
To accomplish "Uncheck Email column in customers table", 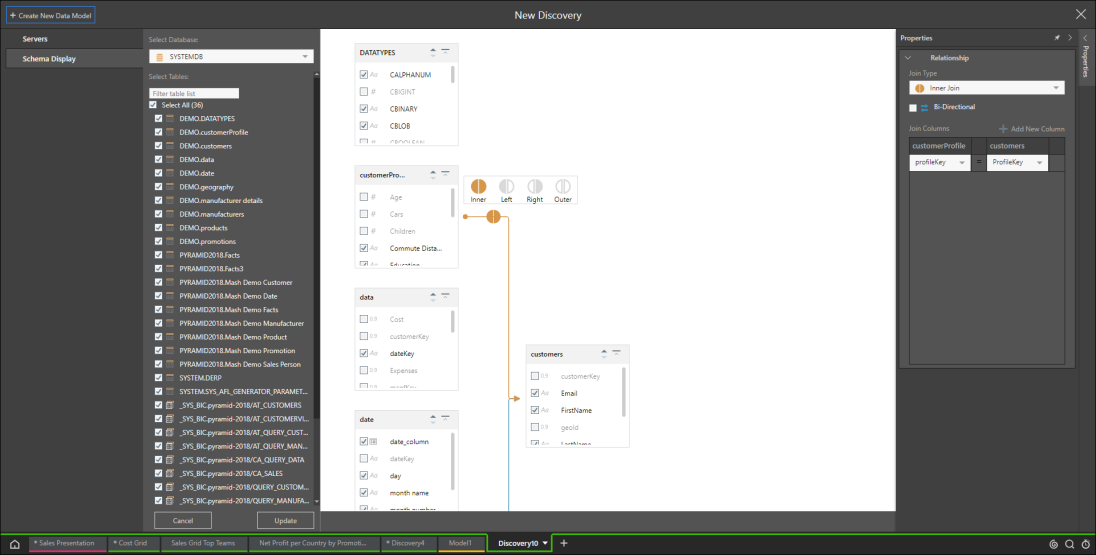I will (x=535, y=393).
